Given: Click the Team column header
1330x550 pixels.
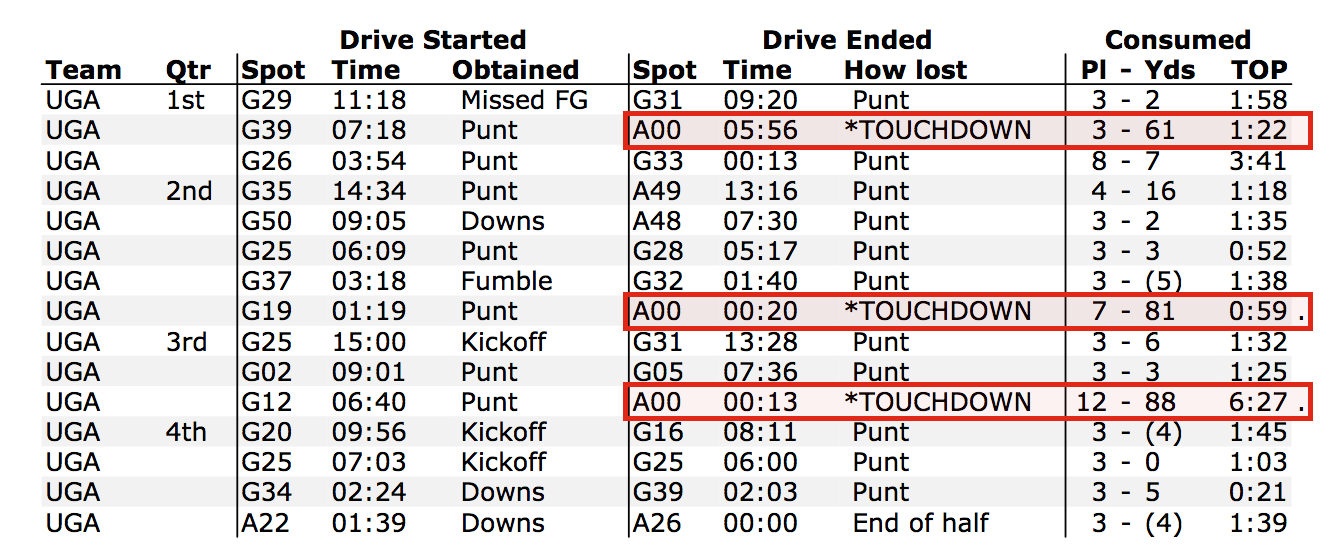Looking at the screenshot, I should pyautogui.click(x=83, y=70).
